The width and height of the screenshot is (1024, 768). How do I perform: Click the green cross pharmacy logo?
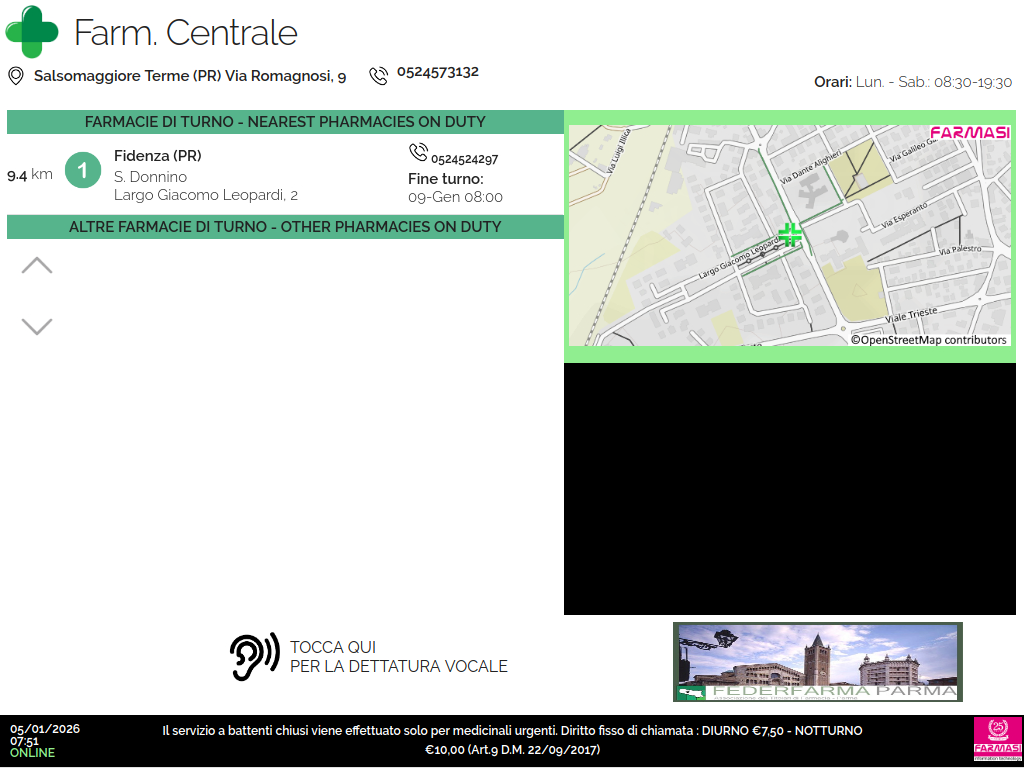point(32,32)
